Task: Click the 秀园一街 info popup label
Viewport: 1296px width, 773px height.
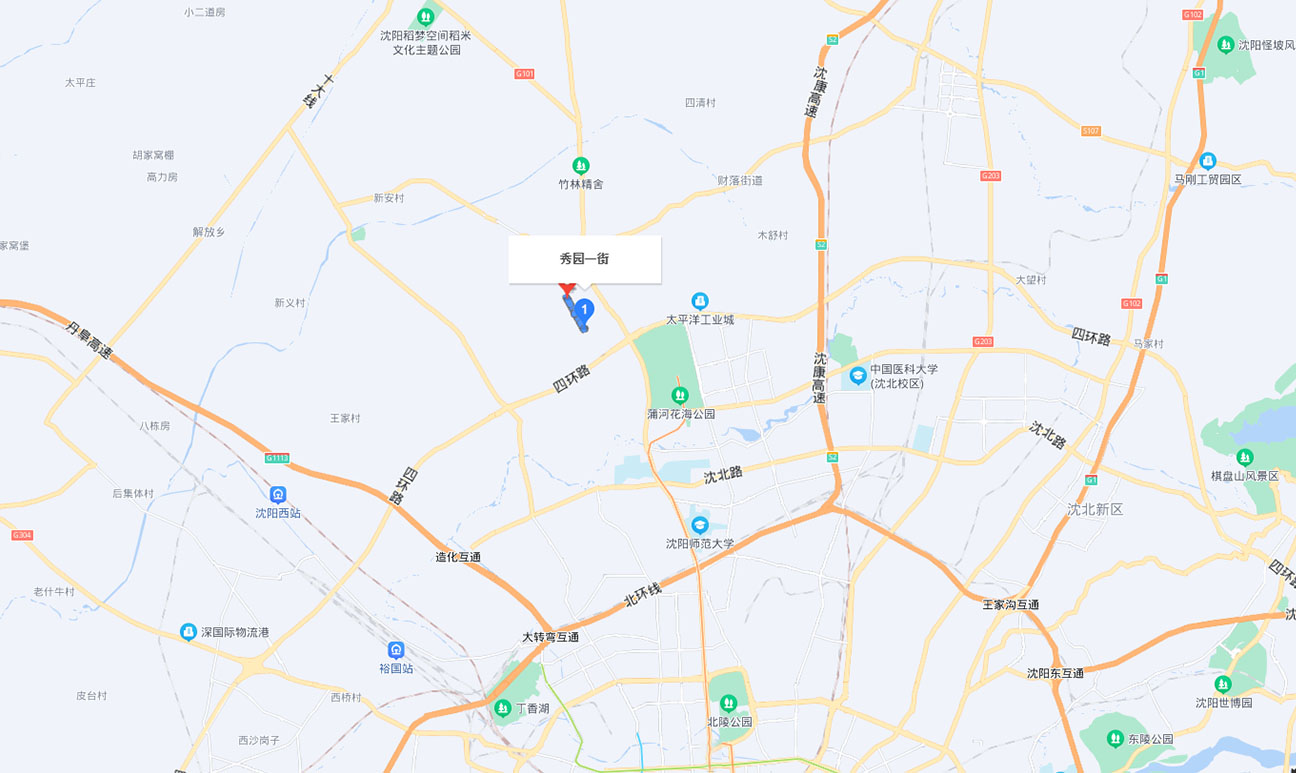Action: click(585, 259)
